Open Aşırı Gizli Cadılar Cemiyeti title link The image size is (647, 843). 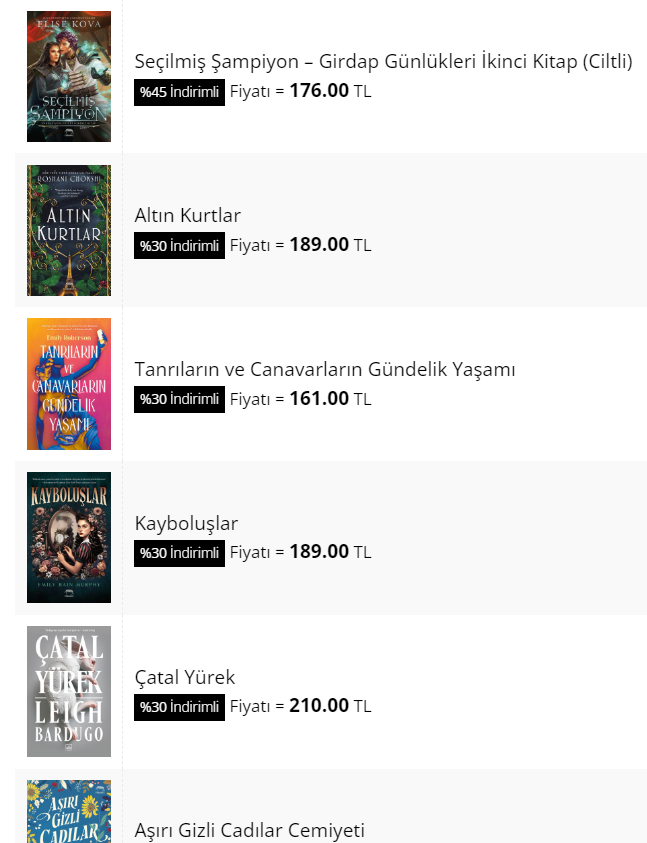tap(250, 830)
